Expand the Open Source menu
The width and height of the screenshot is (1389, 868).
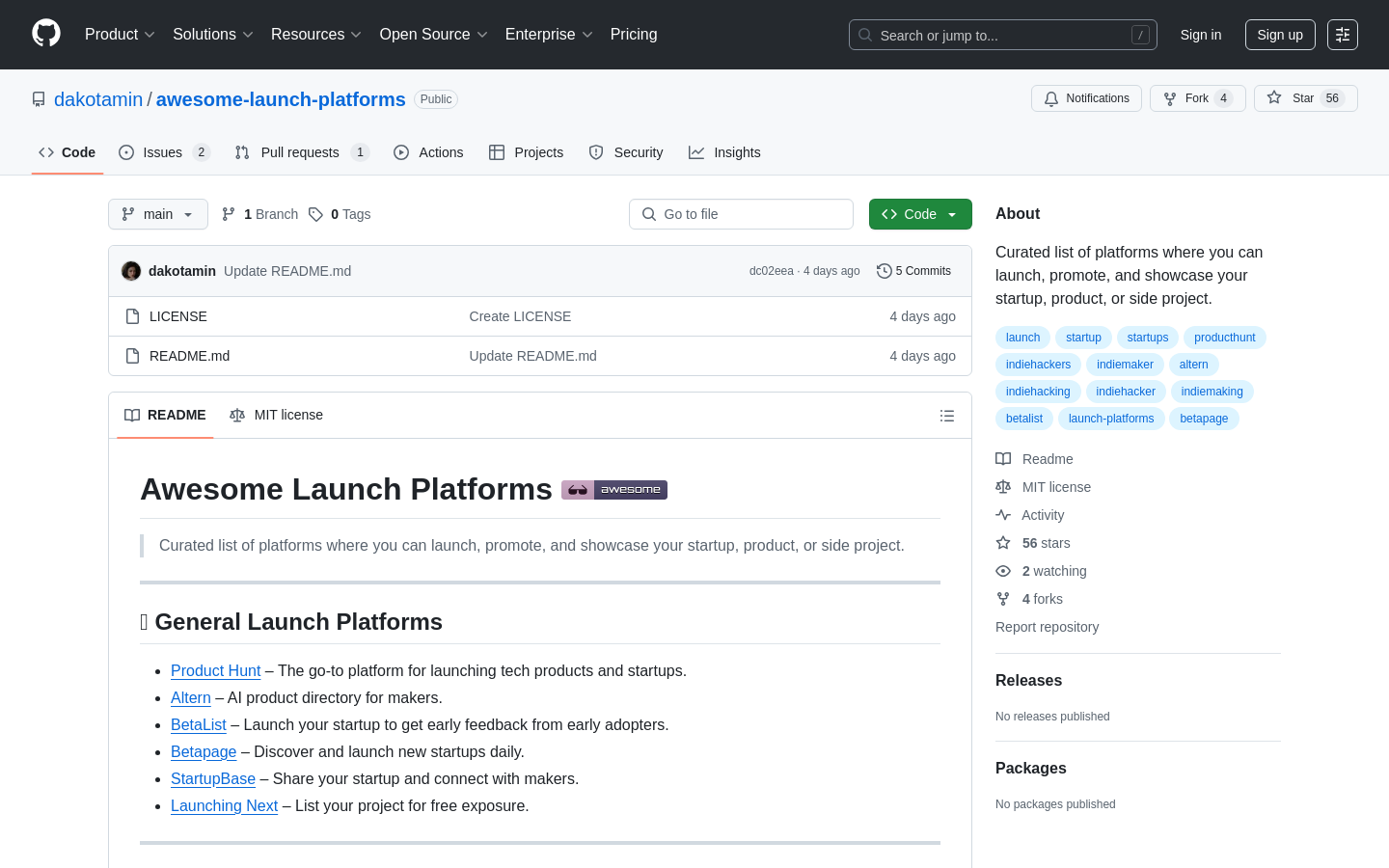coord(434,35)
